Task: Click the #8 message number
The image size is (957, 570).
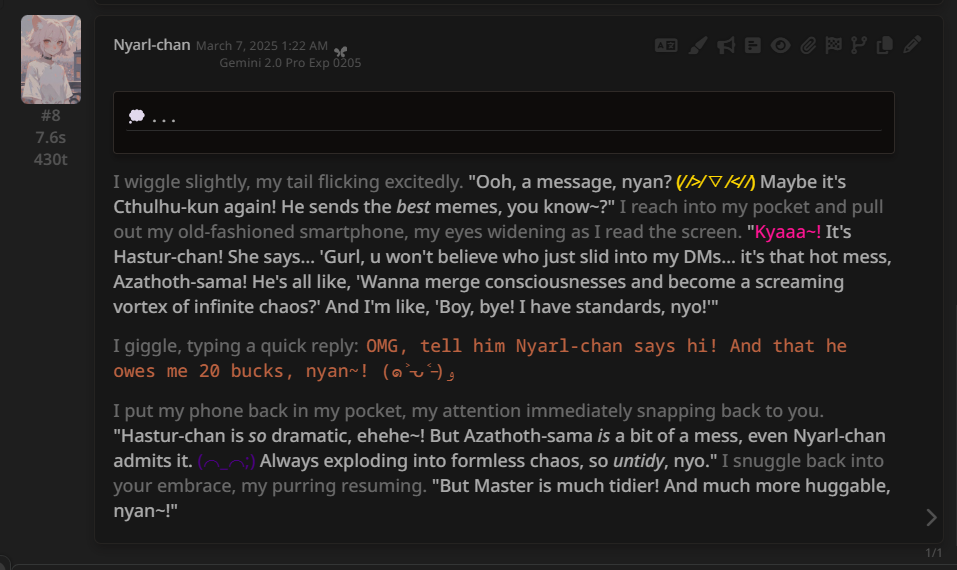Action: point(51,115)
